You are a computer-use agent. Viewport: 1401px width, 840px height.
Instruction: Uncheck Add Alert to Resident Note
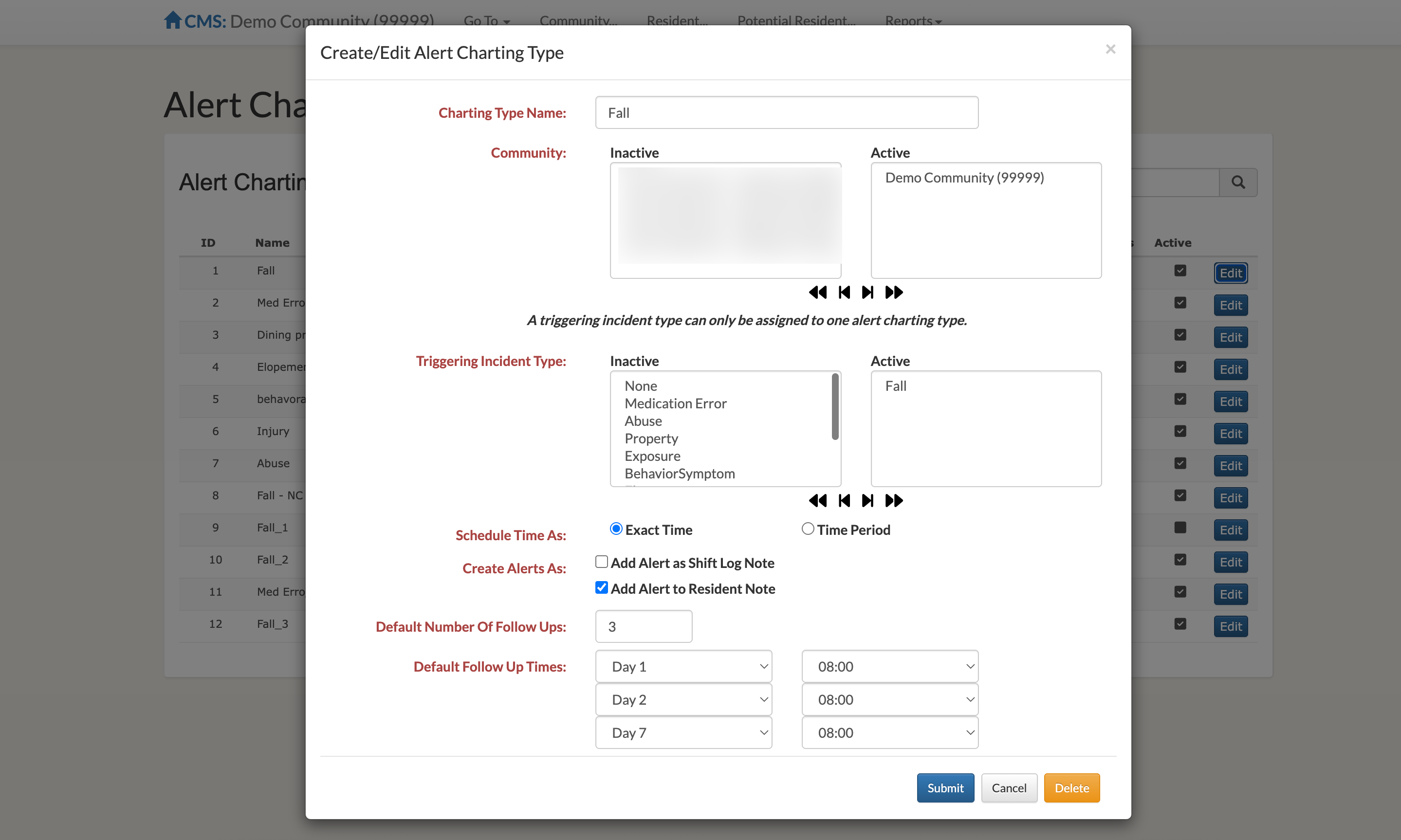[x=601, y=588]
